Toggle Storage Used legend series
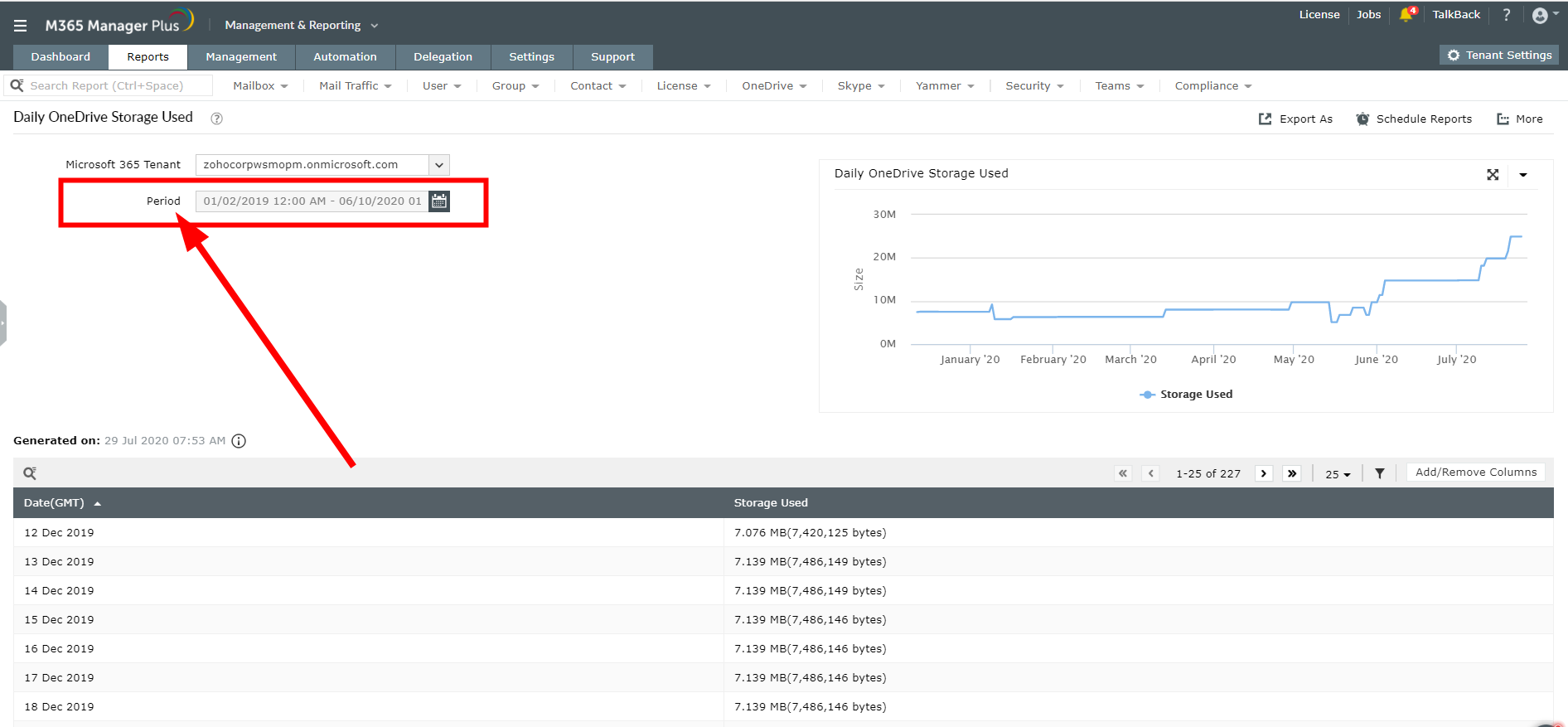The height and width of the screenshot is (727, 1568). click(1186, 395)
